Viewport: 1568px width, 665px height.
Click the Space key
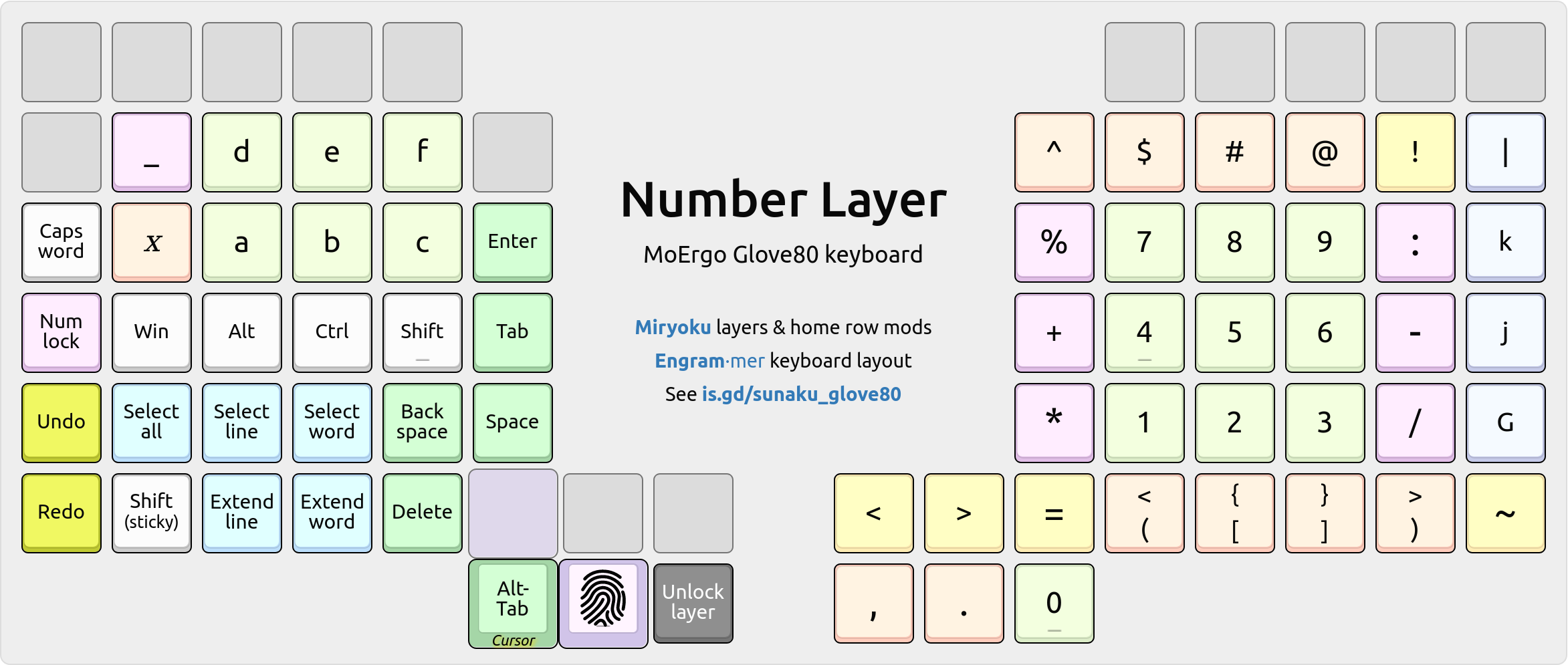[x=513, y=423]
